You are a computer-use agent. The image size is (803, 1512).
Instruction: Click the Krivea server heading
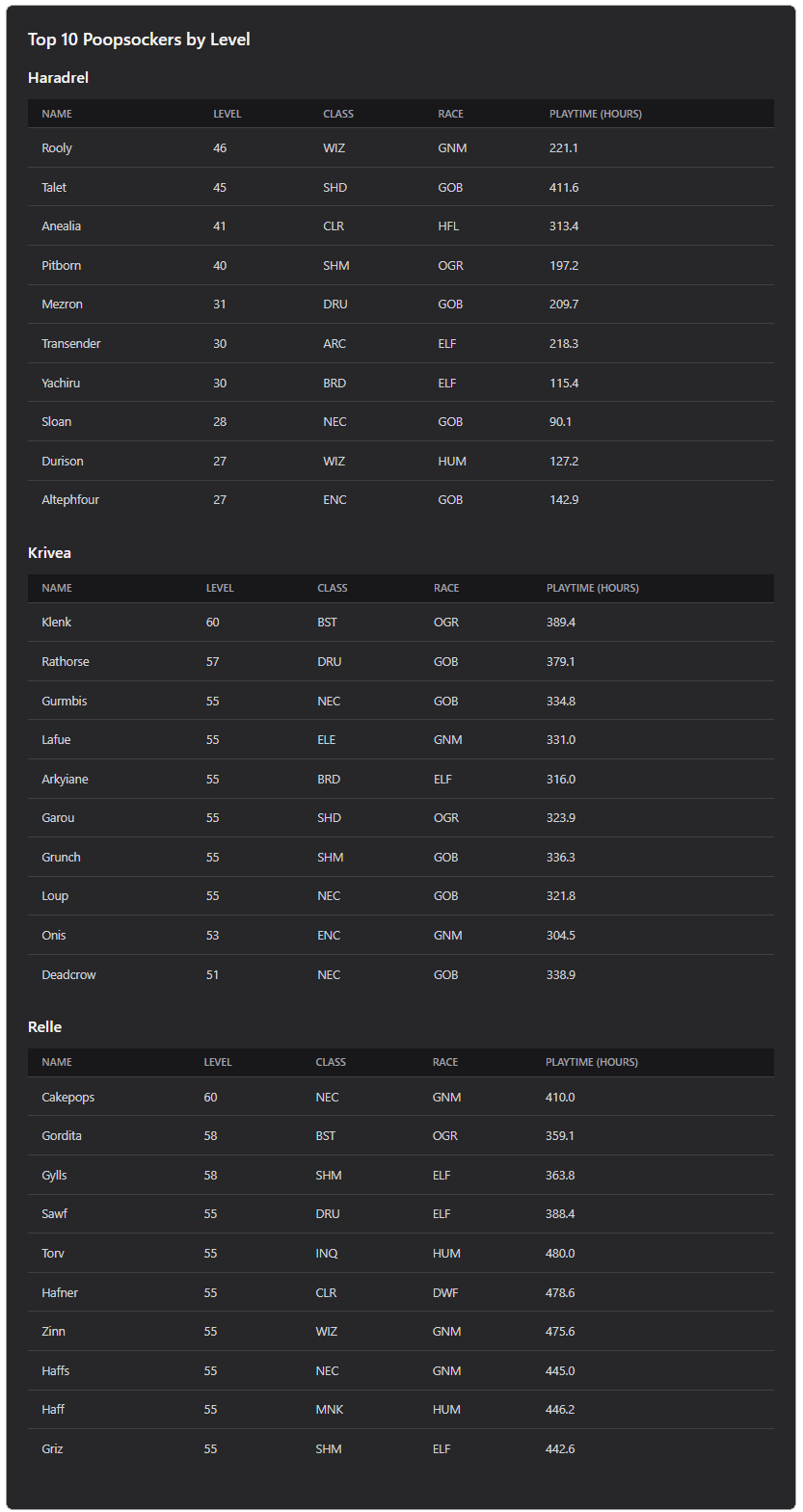point(49,553)
